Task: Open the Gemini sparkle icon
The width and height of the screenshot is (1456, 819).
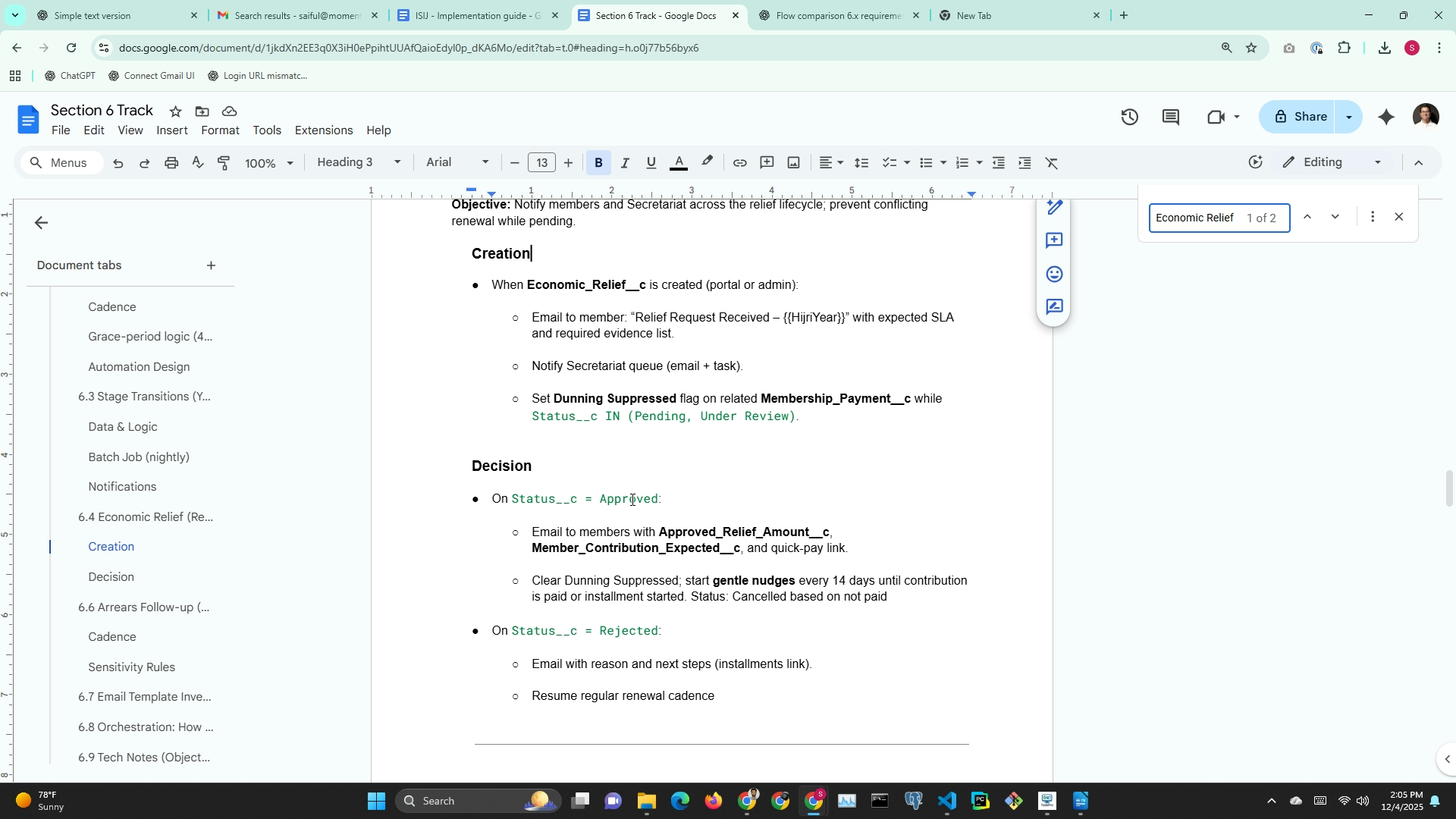Action: (1386, 117)
